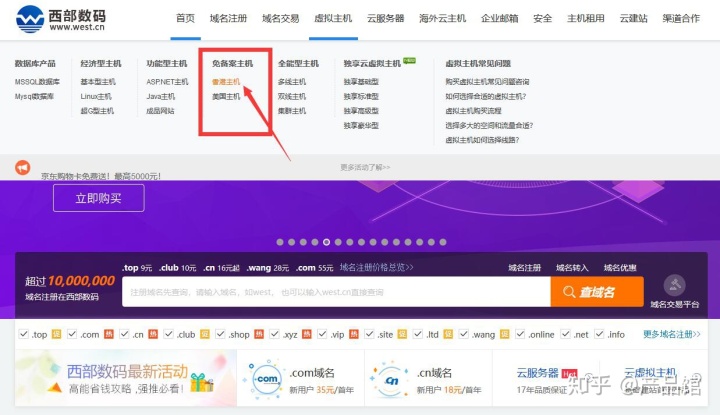
Task: Switch to the 域名优惠 tab
Action: (620, 268)
